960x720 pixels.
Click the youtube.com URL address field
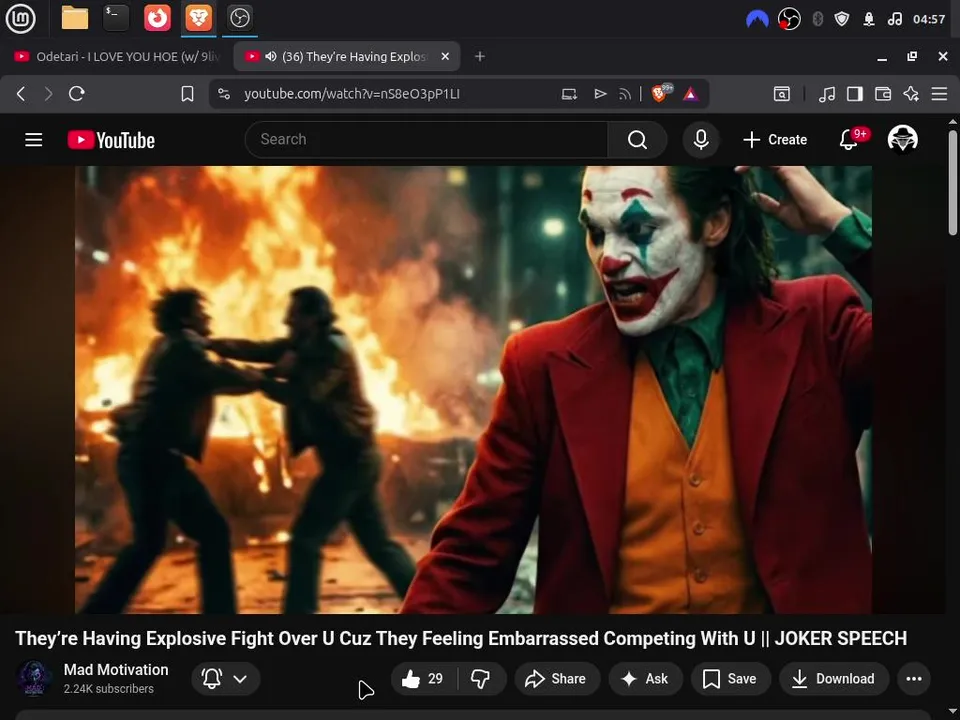tap(351, 94)
